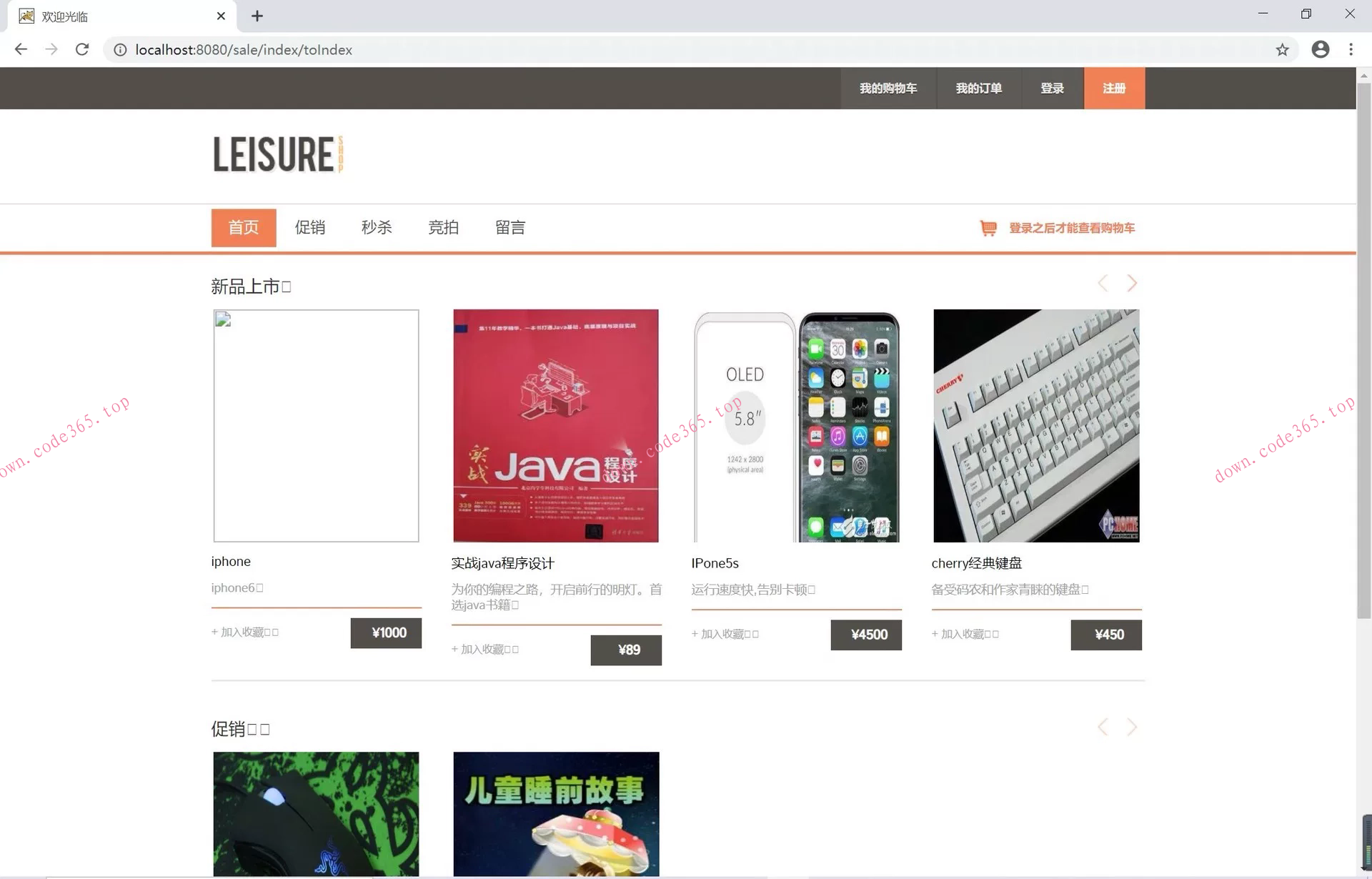Screen dimensions: 1372x879
Task: Open a new browser tab
Action: point(257,16)
